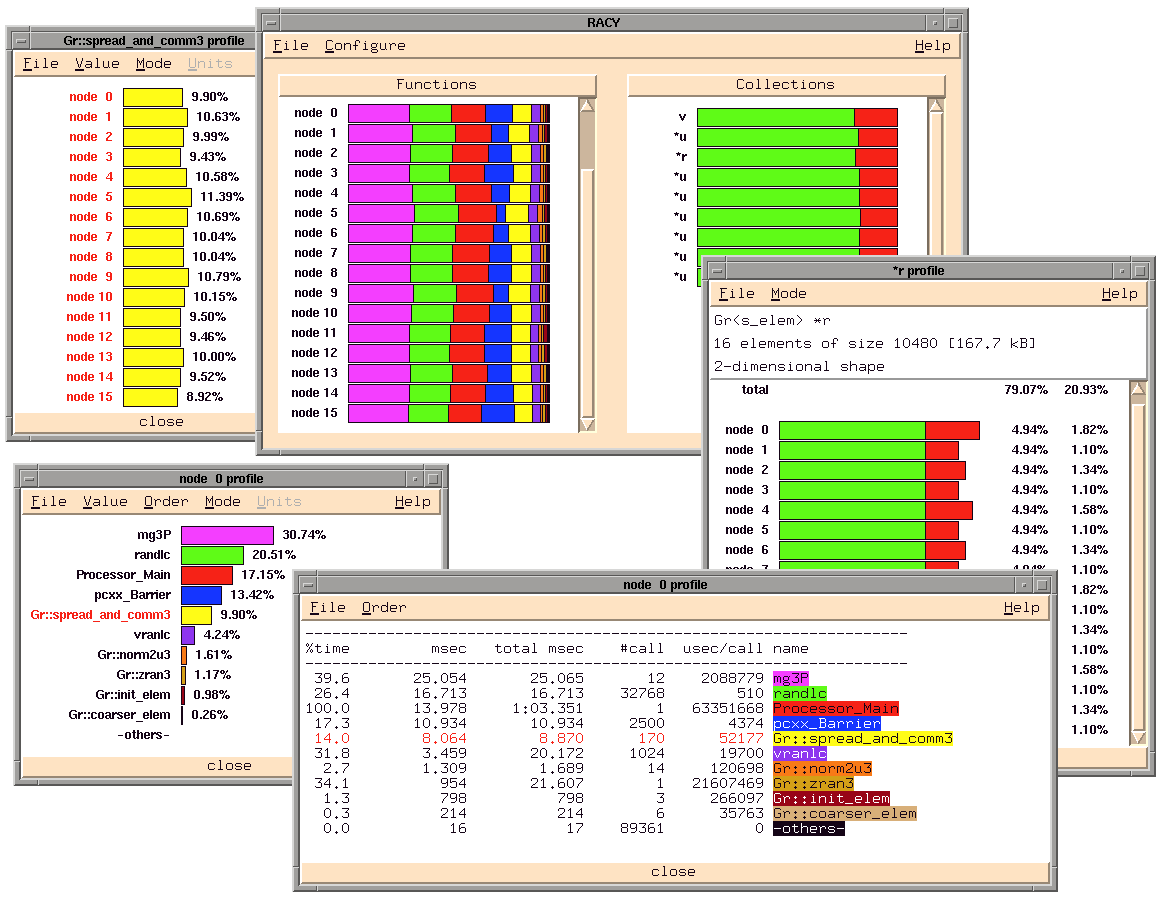Click the Functions header button

click(436, 85)
